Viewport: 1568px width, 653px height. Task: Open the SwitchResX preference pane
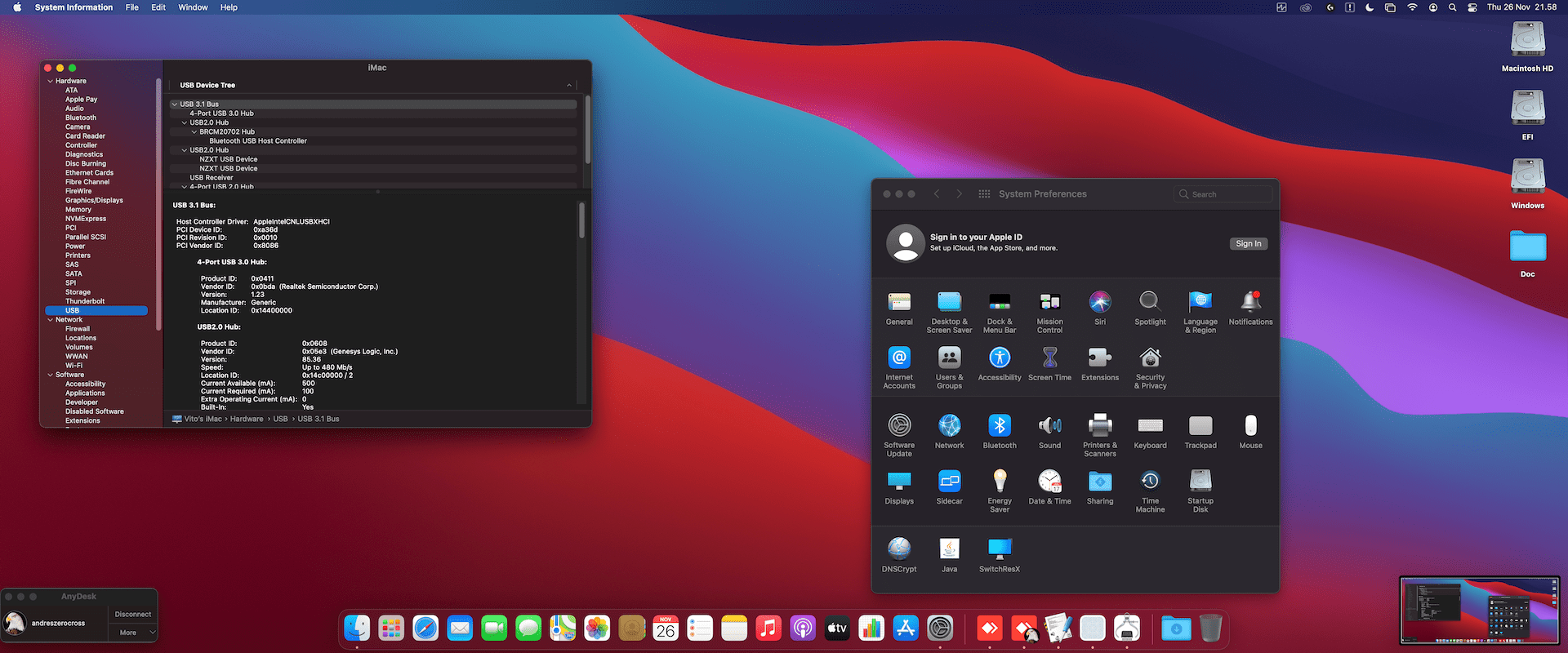pyautogui.click(x=999, y=549)
